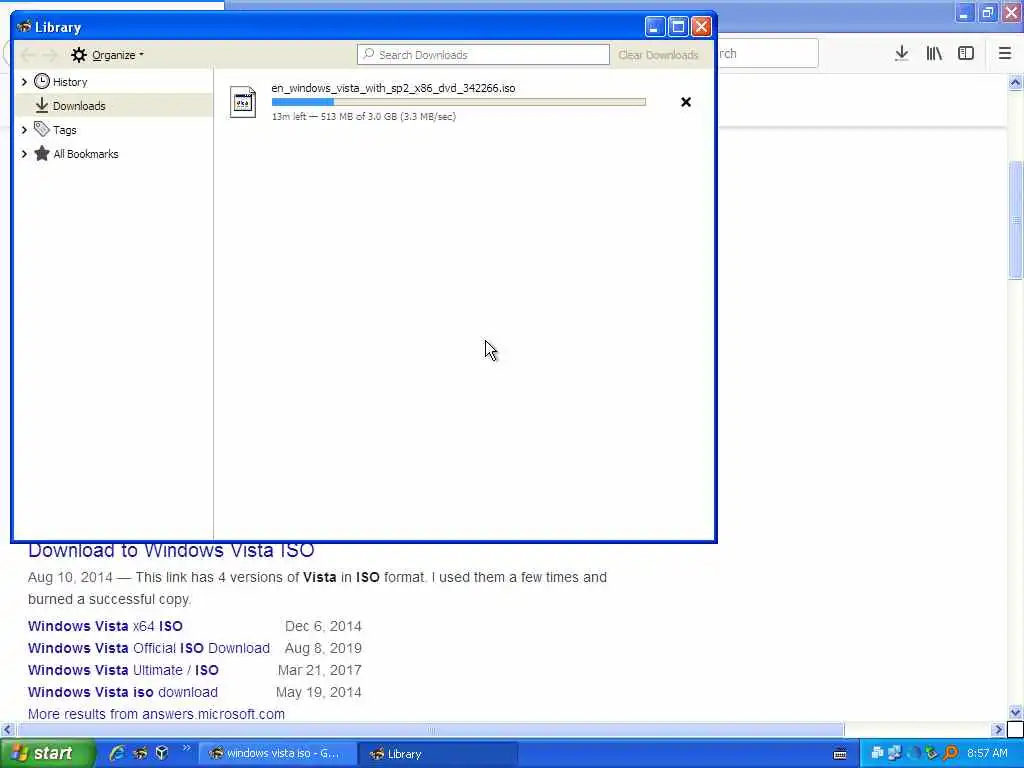The width and height of the screenshot is (1024, 768).
Task: Click the horizontal scrollbar thumb
Action: 431,729
